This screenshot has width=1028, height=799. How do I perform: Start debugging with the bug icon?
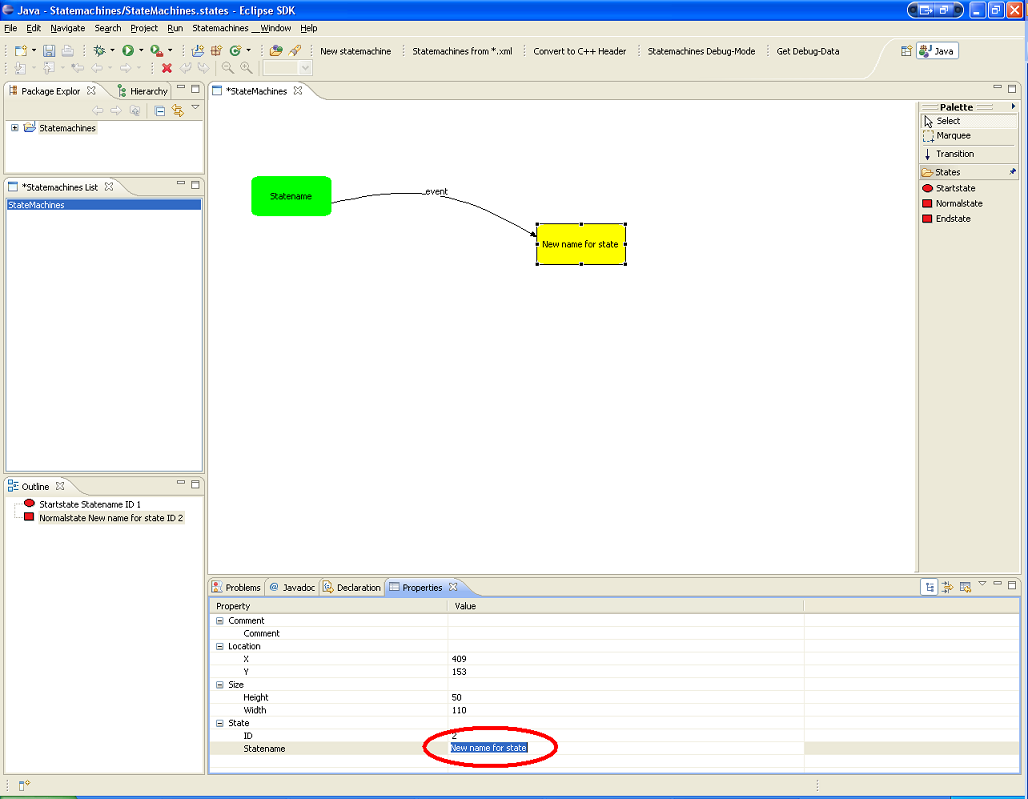click(x=100, y=50)
